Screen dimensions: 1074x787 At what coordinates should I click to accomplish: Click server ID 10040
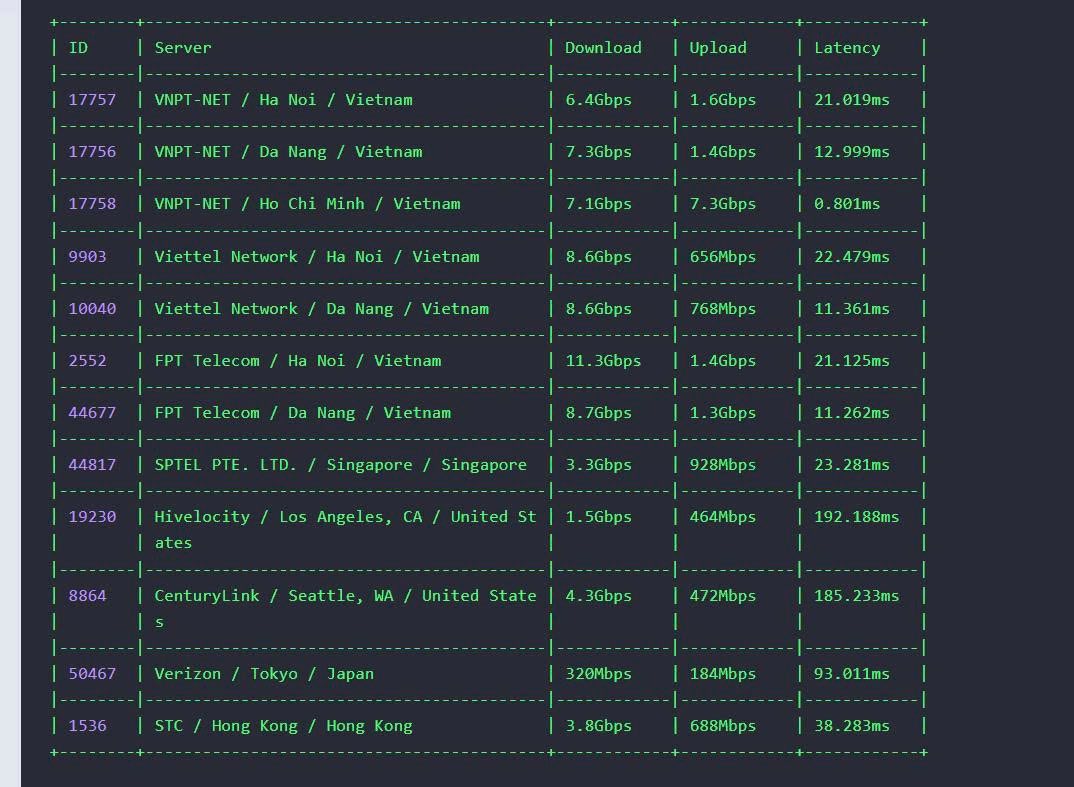pyautogui.click(x=92, y=309)
